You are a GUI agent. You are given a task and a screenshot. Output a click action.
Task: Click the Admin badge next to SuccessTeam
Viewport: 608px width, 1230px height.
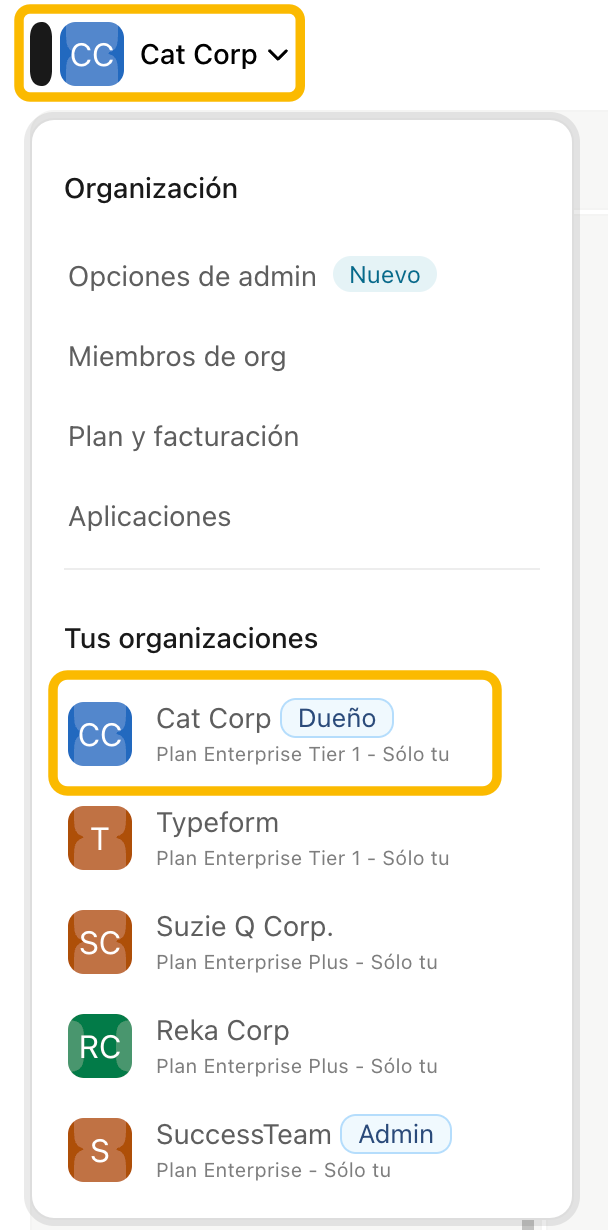coord(396,1134)
